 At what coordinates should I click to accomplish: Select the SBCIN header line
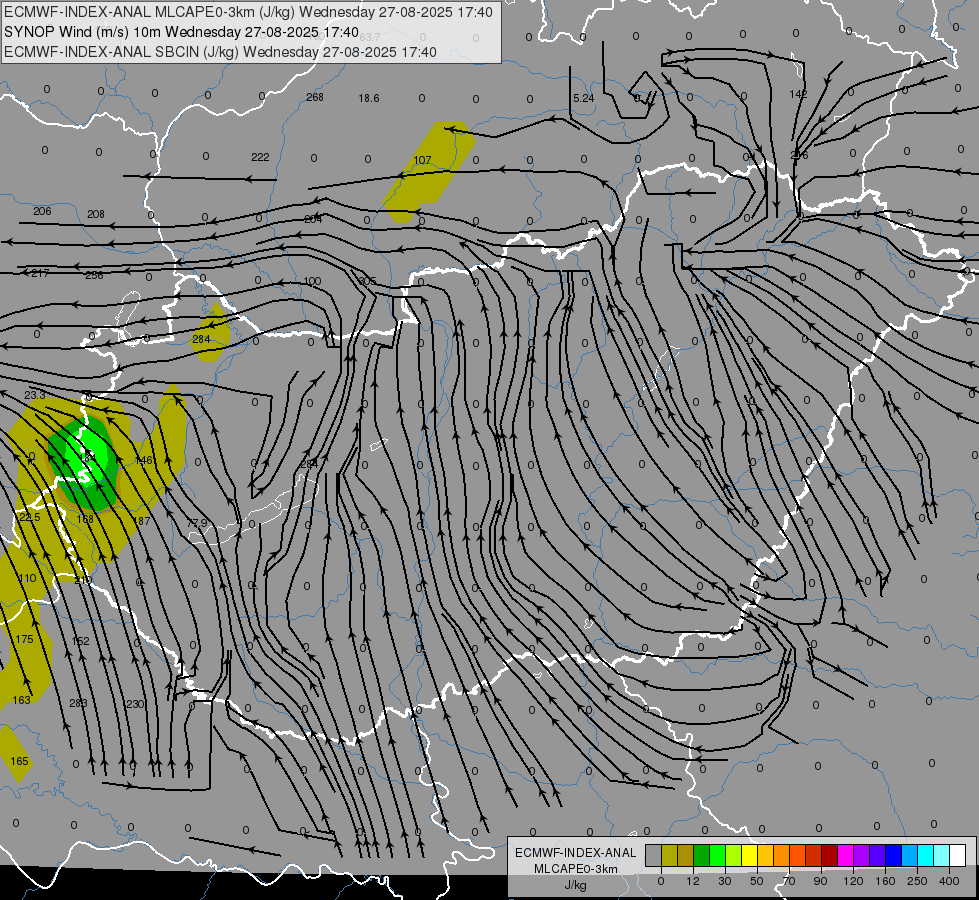click(x=220, y=52)
